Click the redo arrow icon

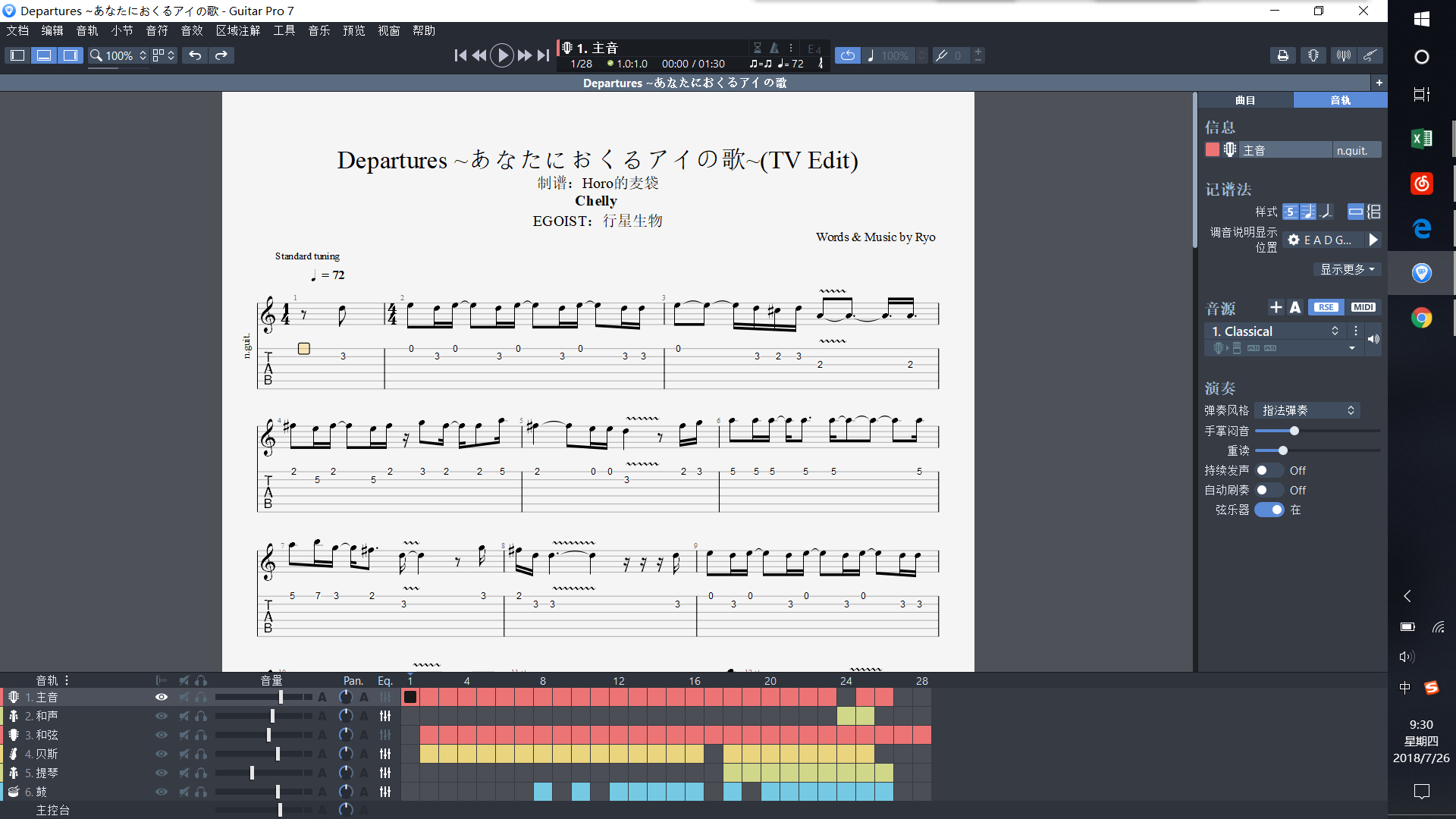pos(221,55)
